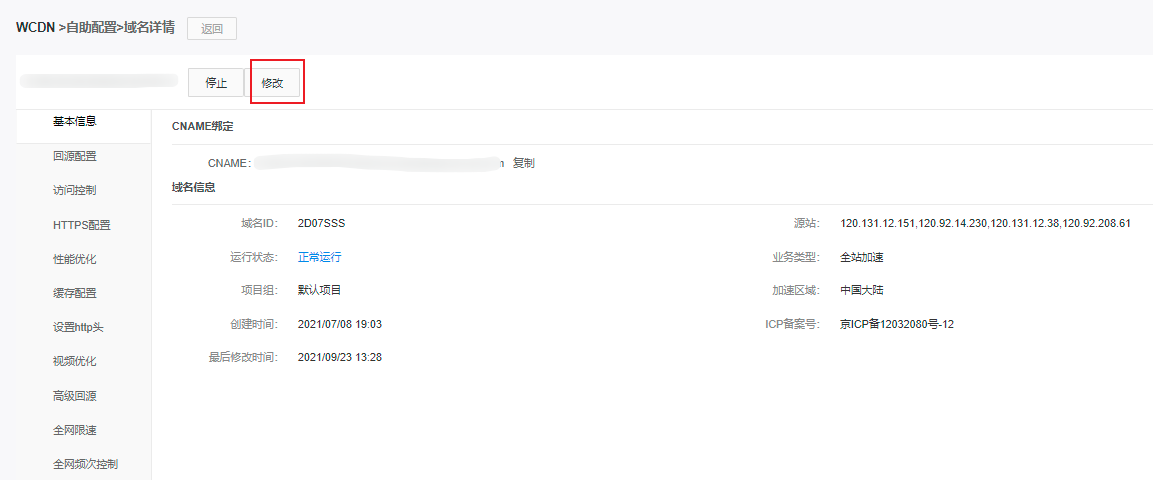
Task: Open 设置http头 settings
Action: (x=78, y=327)
